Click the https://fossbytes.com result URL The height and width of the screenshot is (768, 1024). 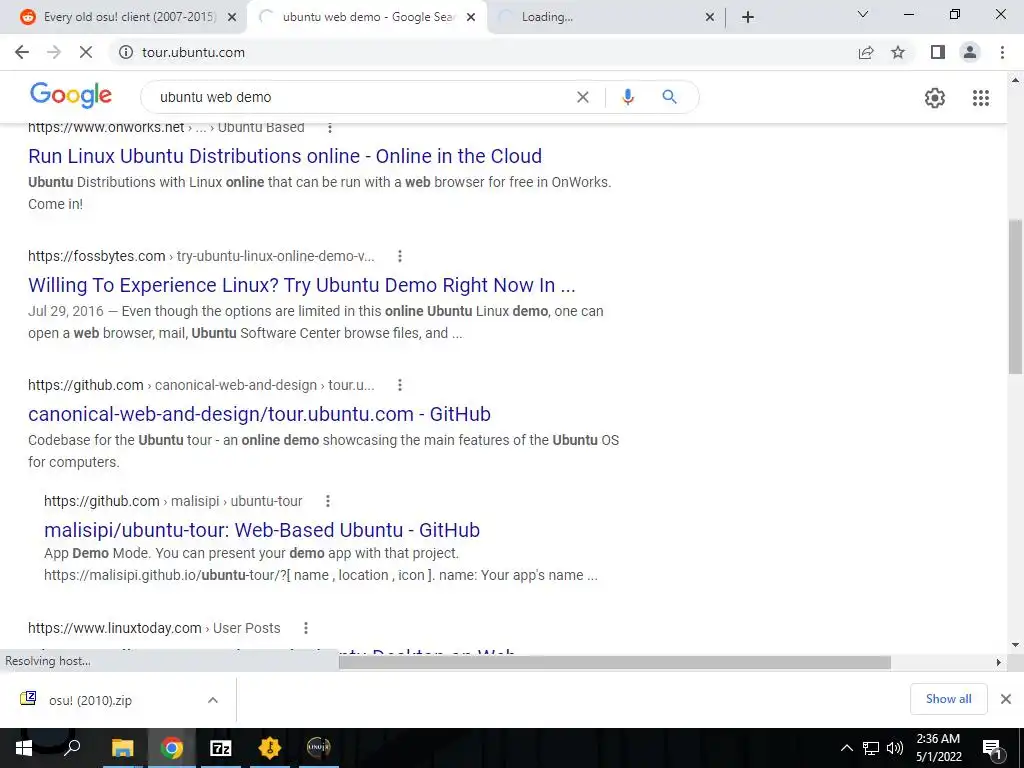coord(201,256)
